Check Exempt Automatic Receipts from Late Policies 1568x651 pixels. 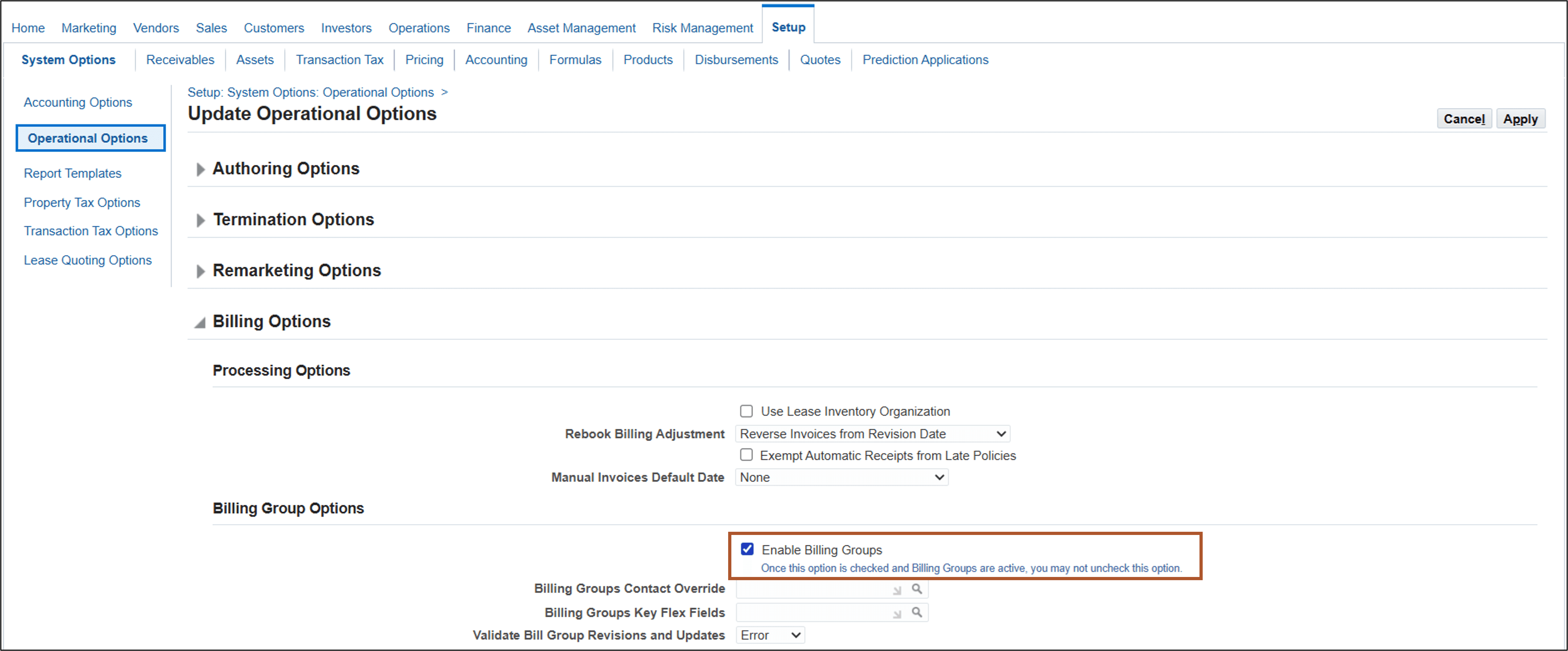(746, 455)
